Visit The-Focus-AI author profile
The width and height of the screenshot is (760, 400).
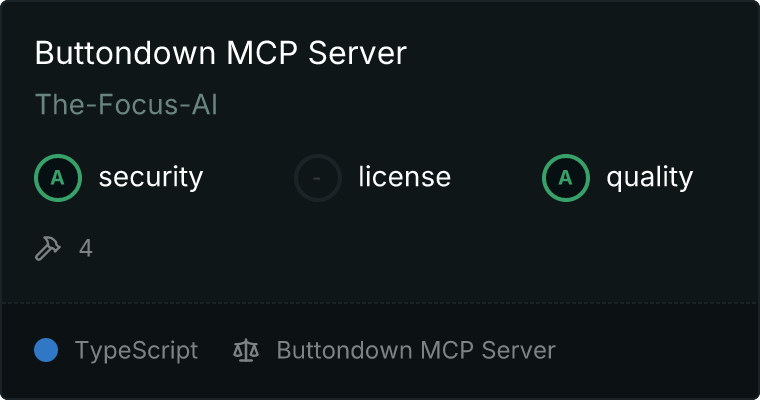tap(127, 104)
